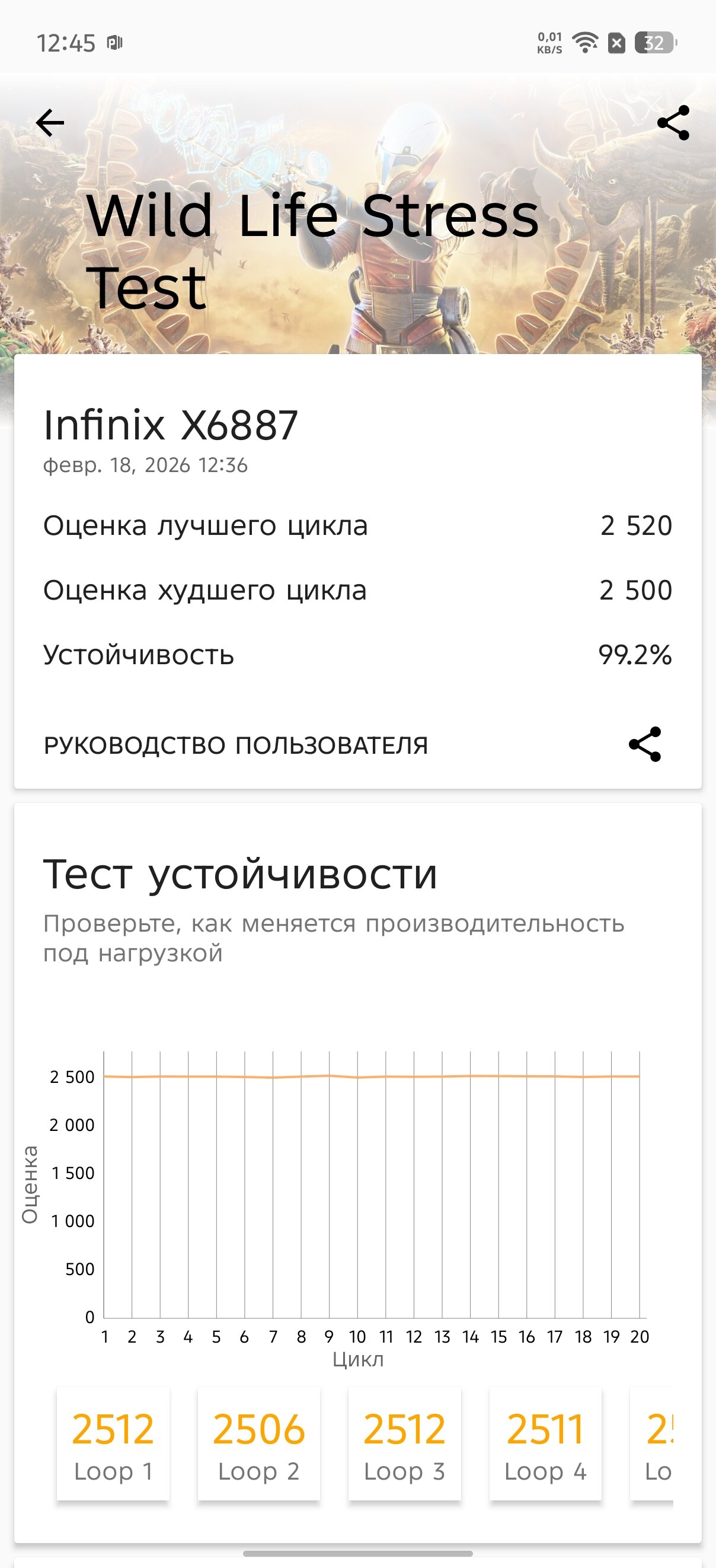
Task: Tap the share icon in header
Action: (673, 123)
